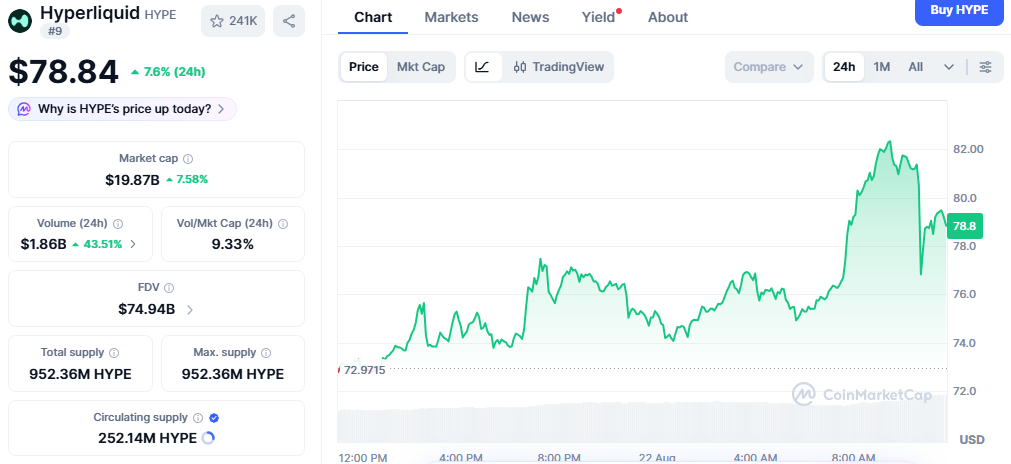Click the $74.94B FDV value
The width and height of the screenshot is (1011, 464).
click(146, 309)
